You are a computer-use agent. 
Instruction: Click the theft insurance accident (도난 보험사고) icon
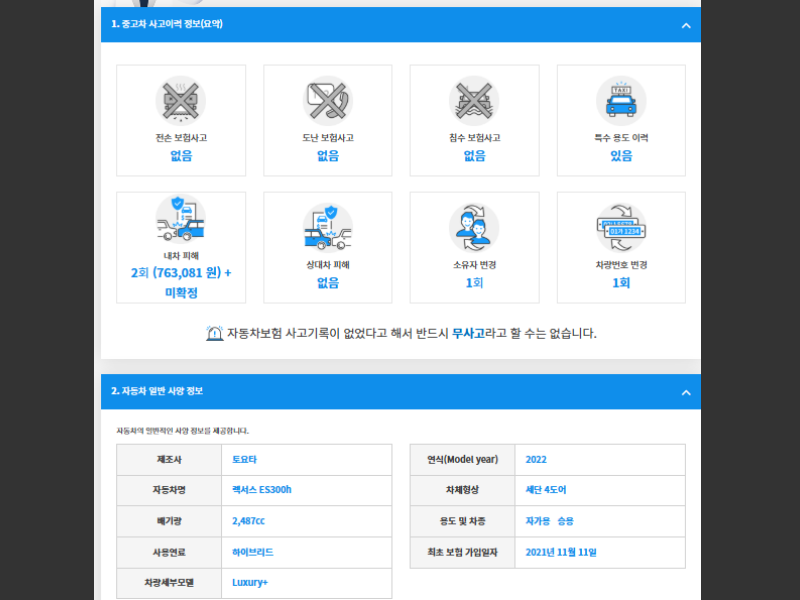[x=327, y=100]
